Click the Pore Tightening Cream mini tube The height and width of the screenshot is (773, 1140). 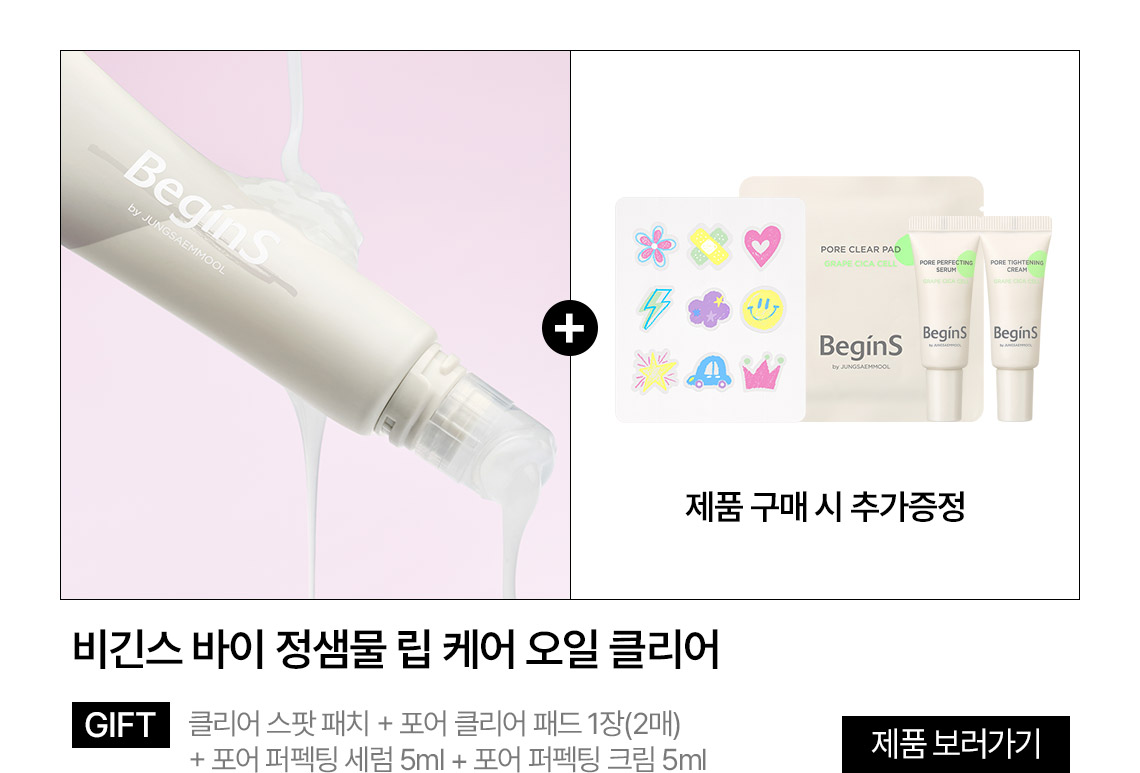click(1015, 319)
